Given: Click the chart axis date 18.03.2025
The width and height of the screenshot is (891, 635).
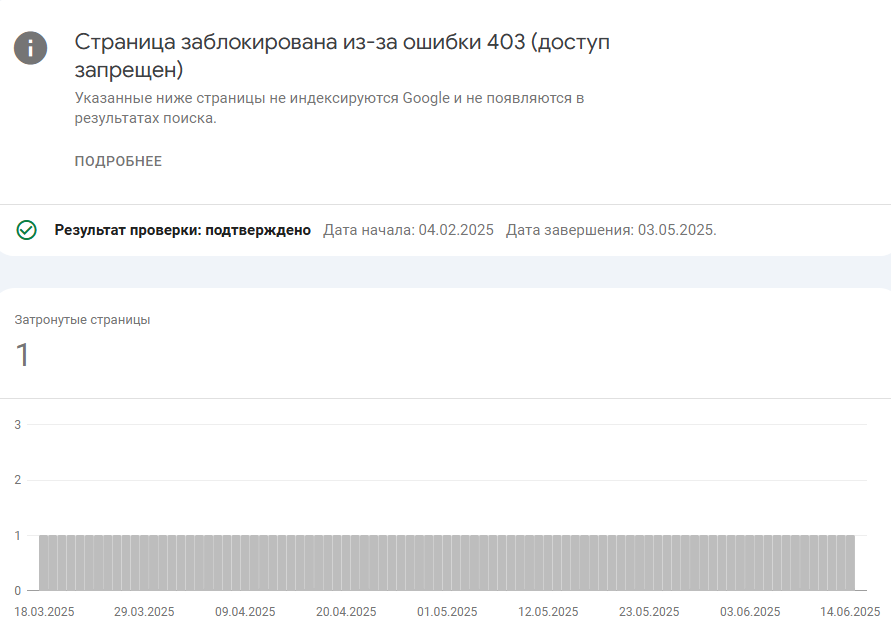Looking at the screenshot, I should (x=44, y=612).
